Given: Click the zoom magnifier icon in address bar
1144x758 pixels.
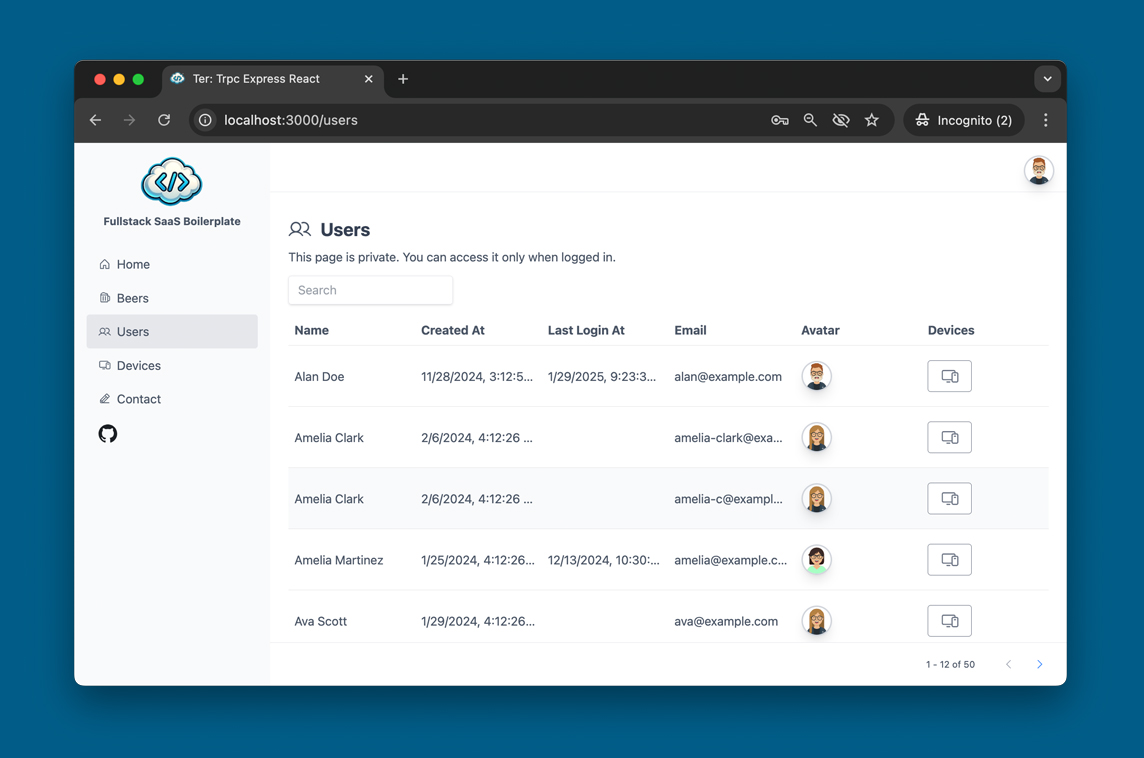Looking at the screenshot, I should [810, 120].
